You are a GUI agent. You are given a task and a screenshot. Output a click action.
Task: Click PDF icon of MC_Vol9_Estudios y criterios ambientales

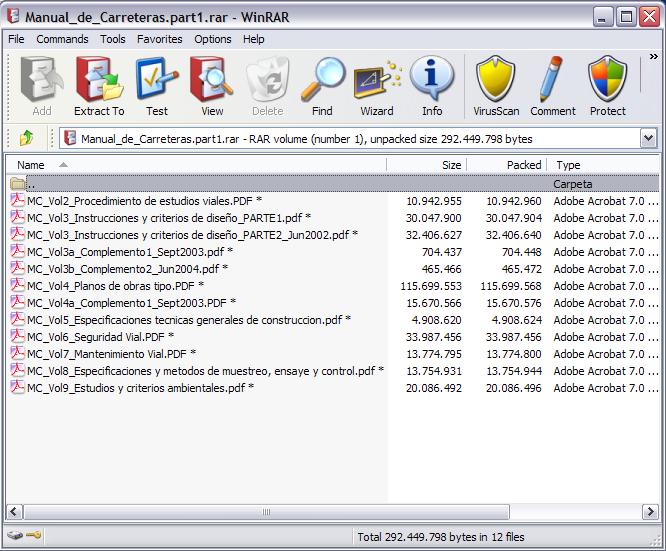point(17,387)
